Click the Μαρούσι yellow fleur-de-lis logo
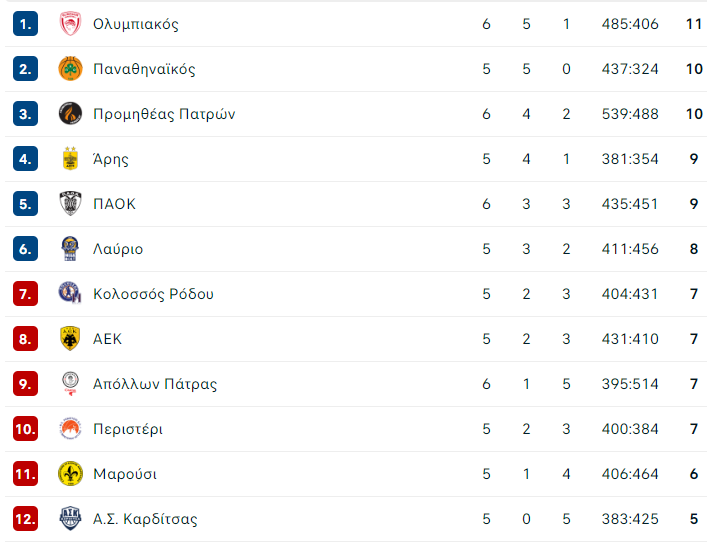Viewport: 707px width, 543px height. (x=70, y=474)
